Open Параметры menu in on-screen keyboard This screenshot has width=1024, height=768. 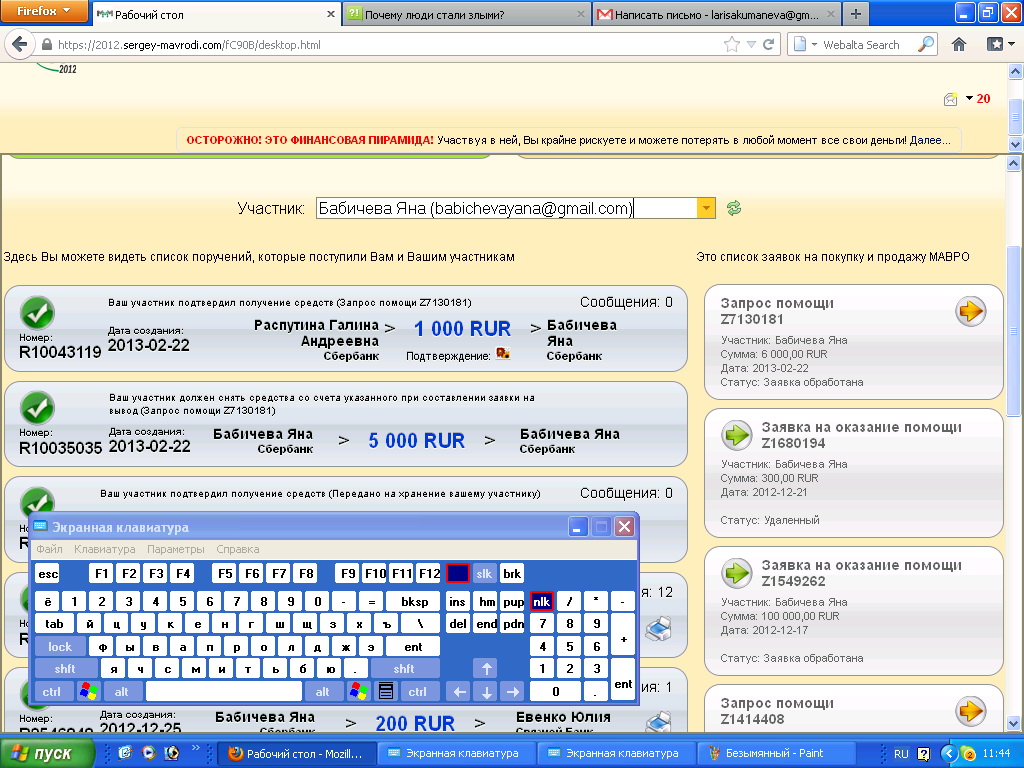coord(176,549)
